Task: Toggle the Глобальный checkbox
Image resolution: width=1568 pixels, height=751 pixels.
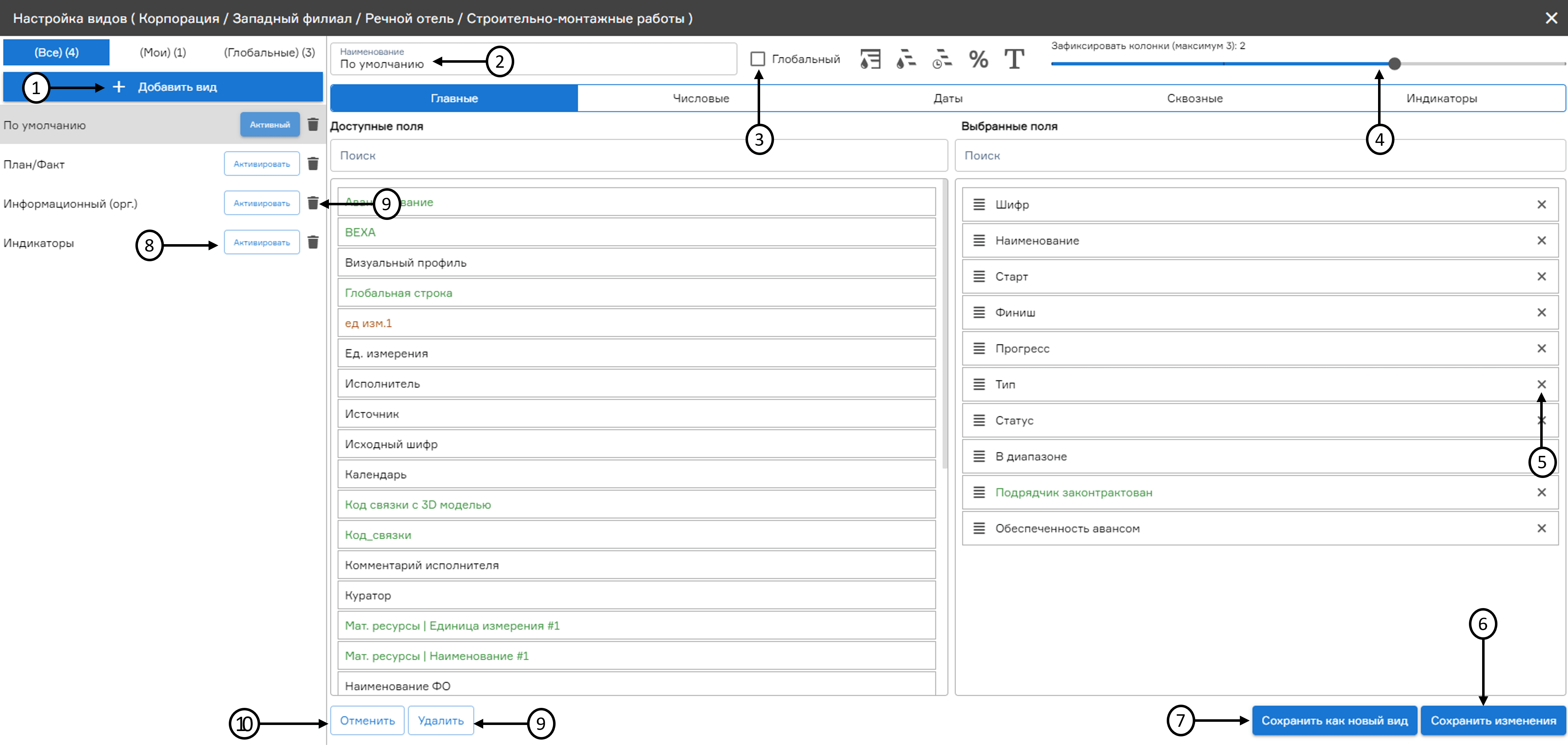Action: [757, 59]
